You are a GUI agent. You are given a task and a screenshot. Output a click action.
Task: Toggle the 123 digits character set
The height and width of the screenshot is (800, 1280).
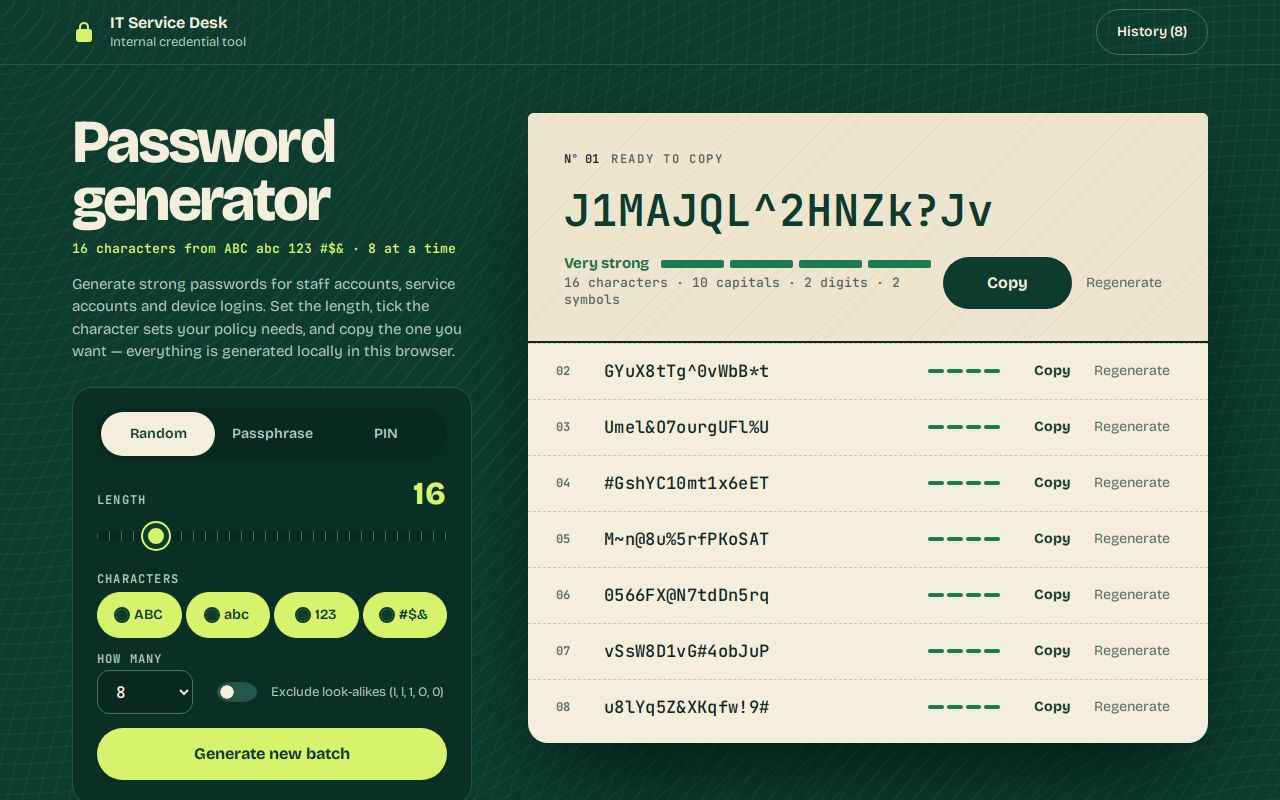(x=316, y=615)
